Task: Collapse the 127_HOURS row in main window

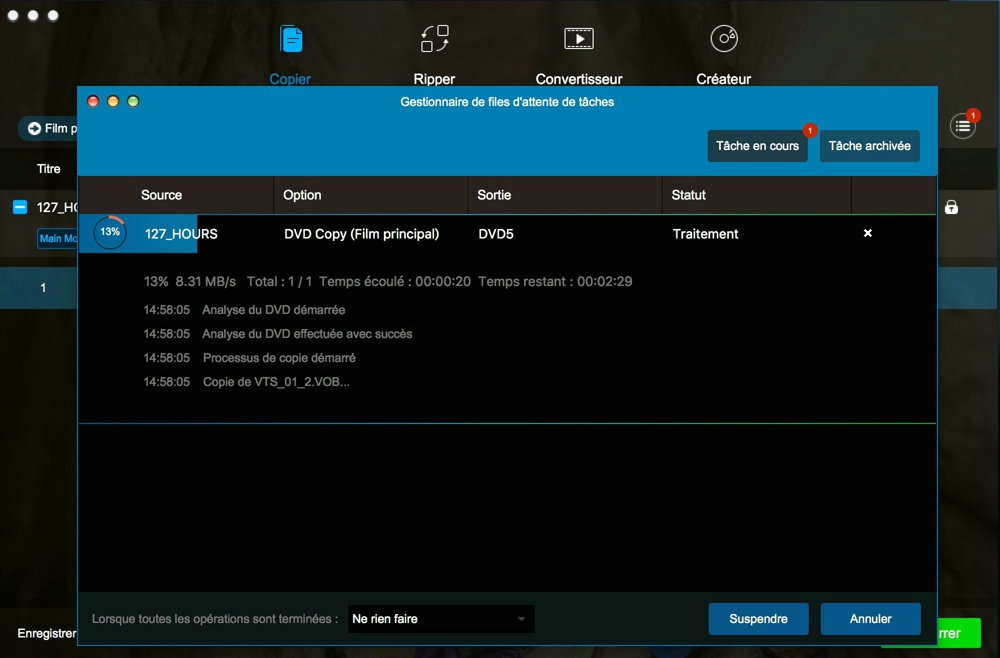Action: point(20,207)
